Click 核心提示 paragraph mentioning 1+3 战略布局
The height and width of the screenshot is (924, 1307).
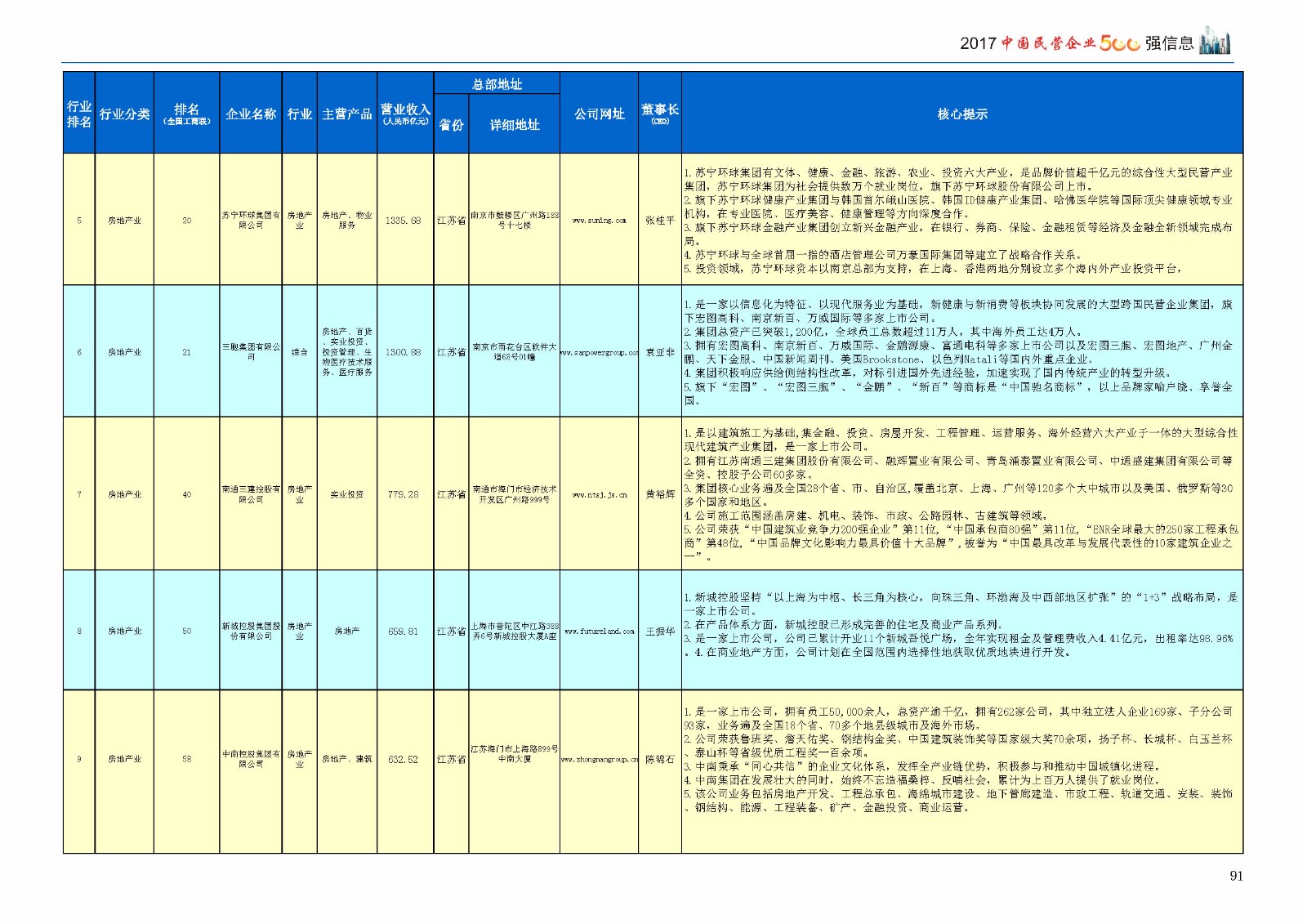961,625
